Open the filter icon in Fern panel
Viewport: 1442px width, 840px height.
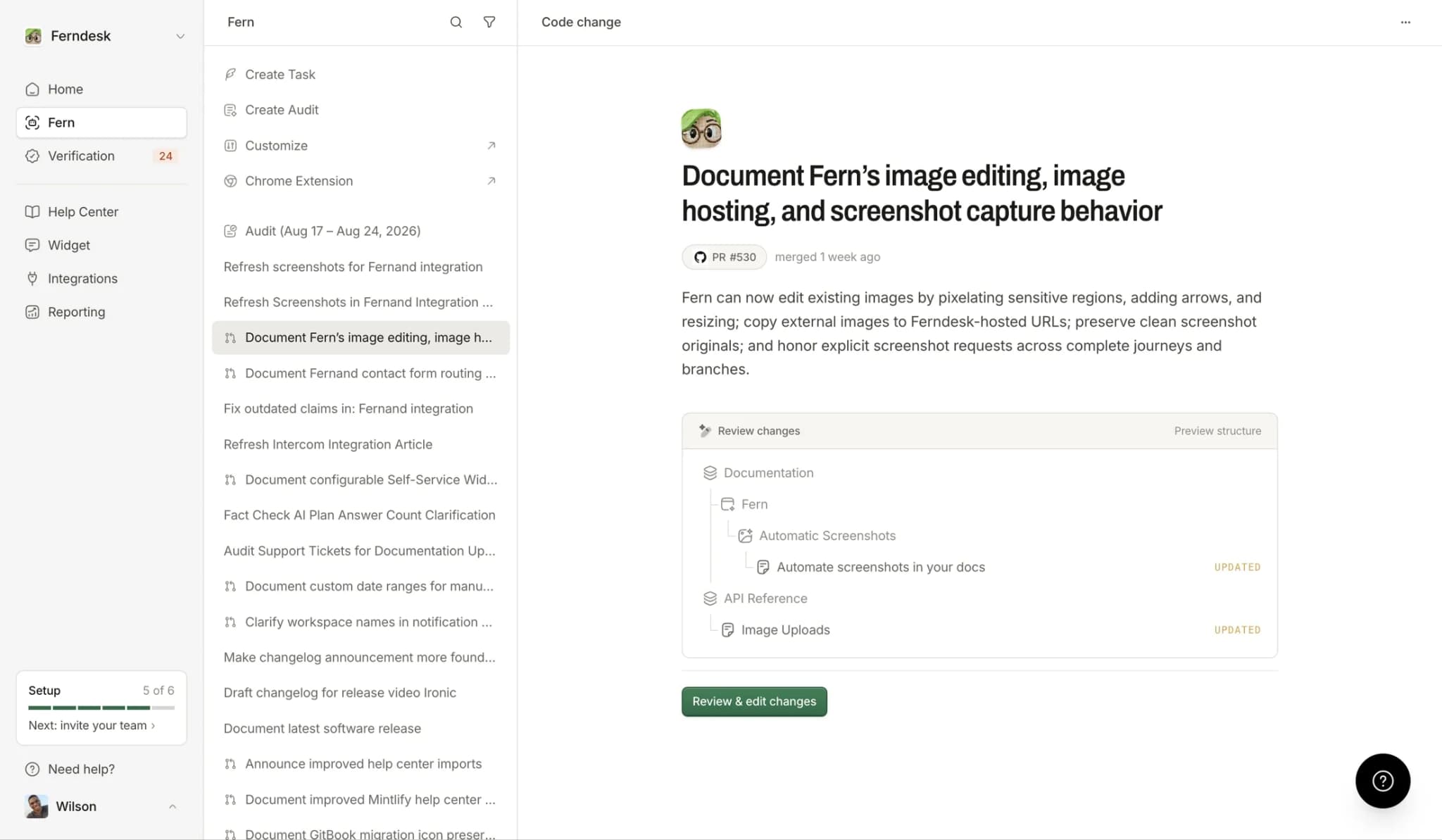click(489, 22)
